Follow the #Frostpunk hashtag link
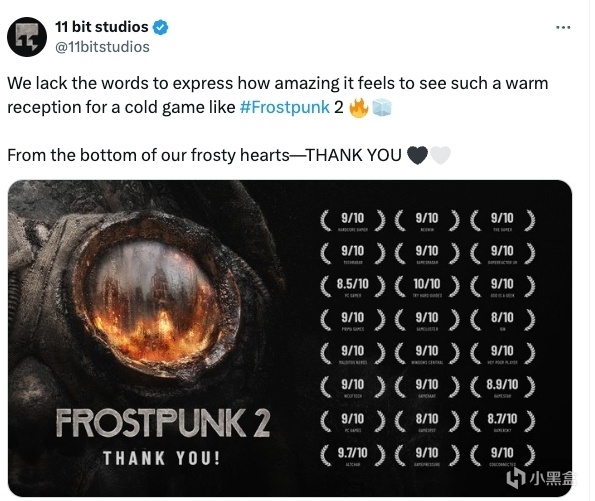 pyautogui.click(x=285, y=107)
